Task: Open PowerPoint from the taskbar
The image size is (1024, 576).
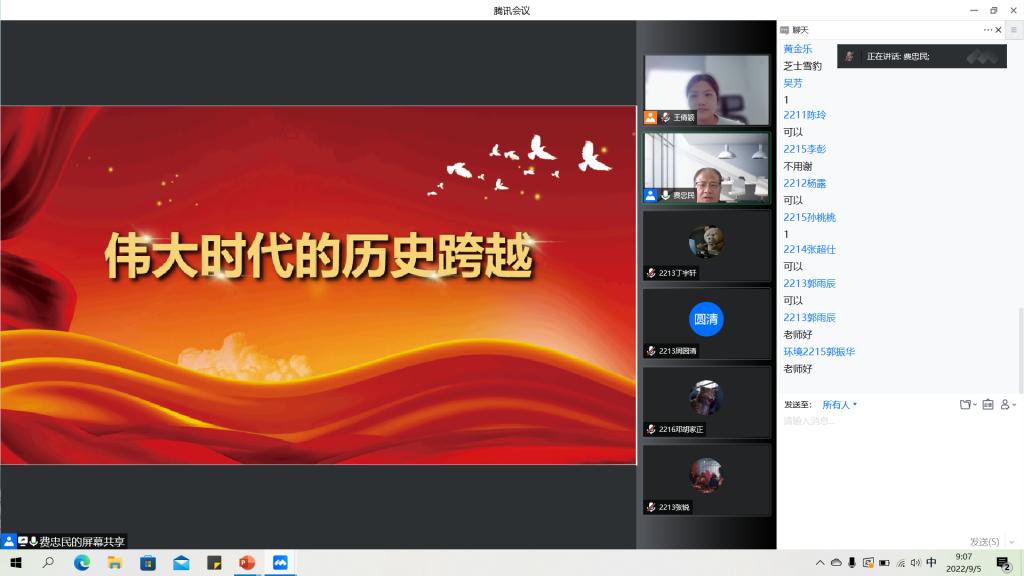Action: [x=246, y=563]
